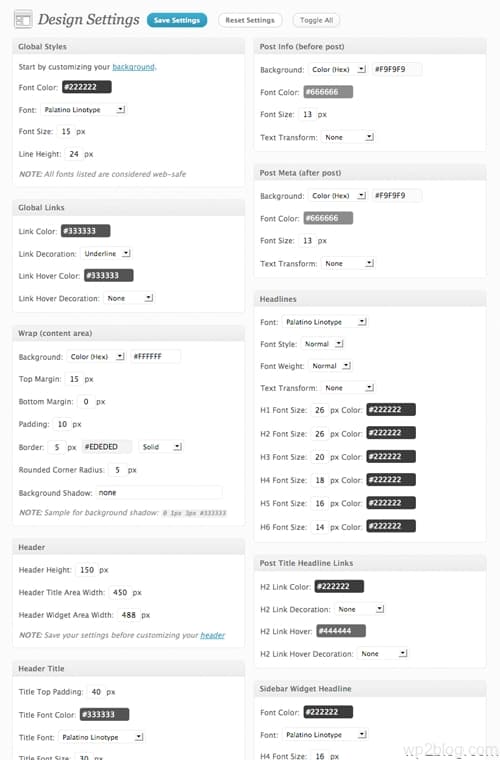The image size is (500, 760).
Task: Open the H2 Link Hover Decoration dropdown
Action: (383, 654)
